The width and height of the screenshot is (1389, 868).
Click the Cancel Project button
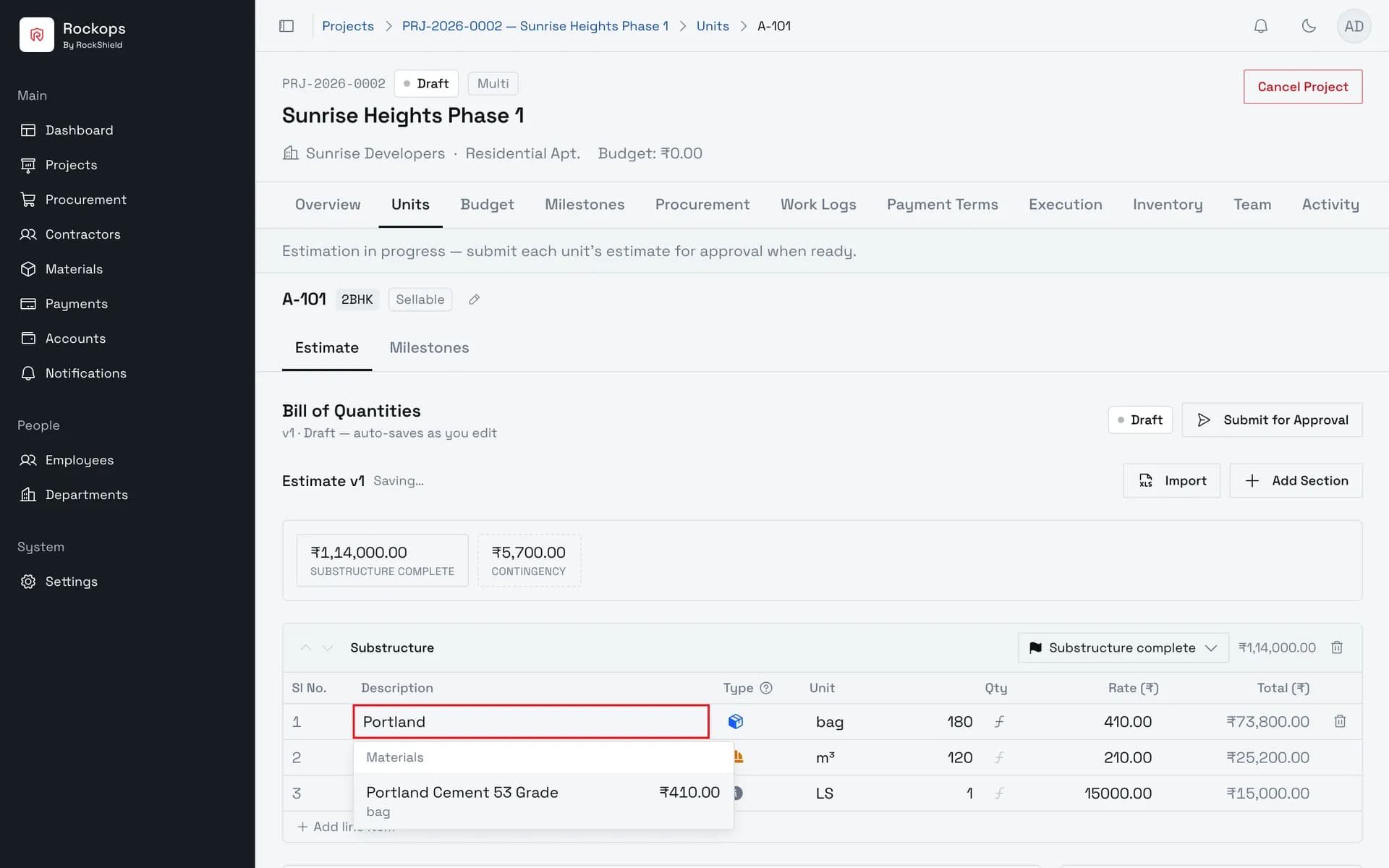pyautogui.click(x=1302, y=87)
